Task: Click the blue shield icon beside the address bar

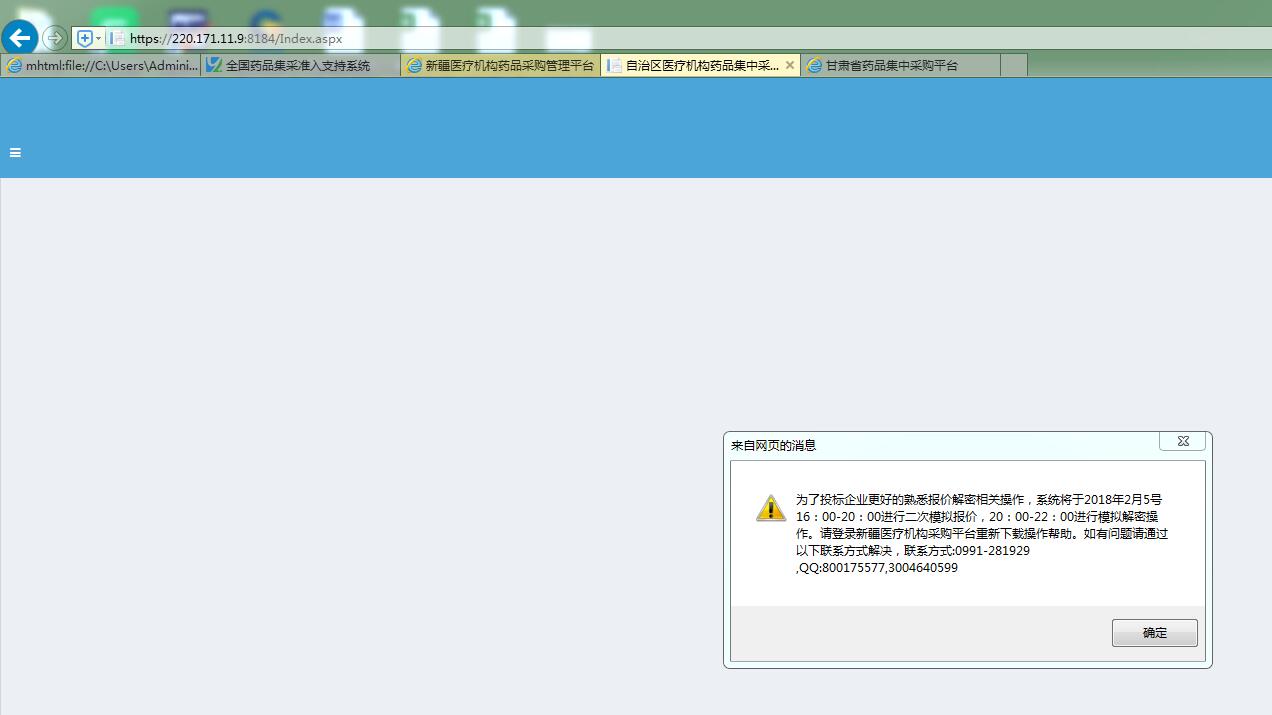Action: pyautogui.click(x=85, y=38)
